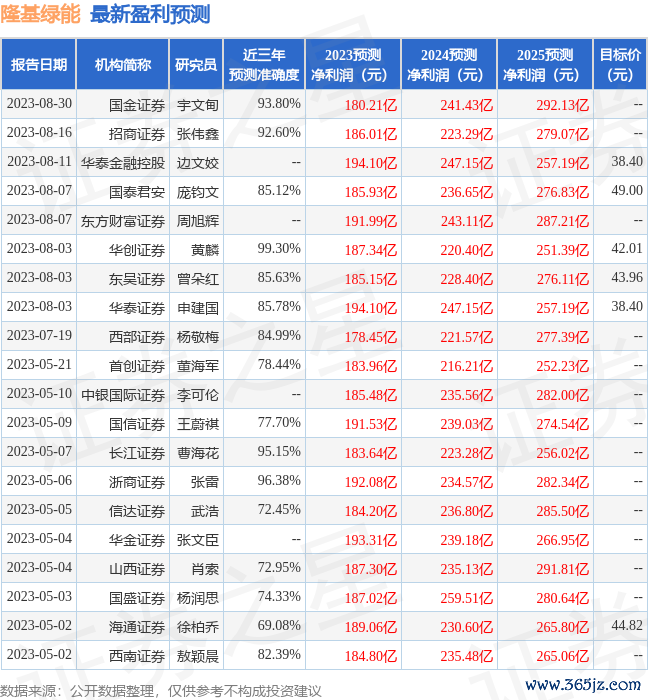Click the date 2023-08-16
The height and width of the screenshot is (700, 648).
click(39, 133)
